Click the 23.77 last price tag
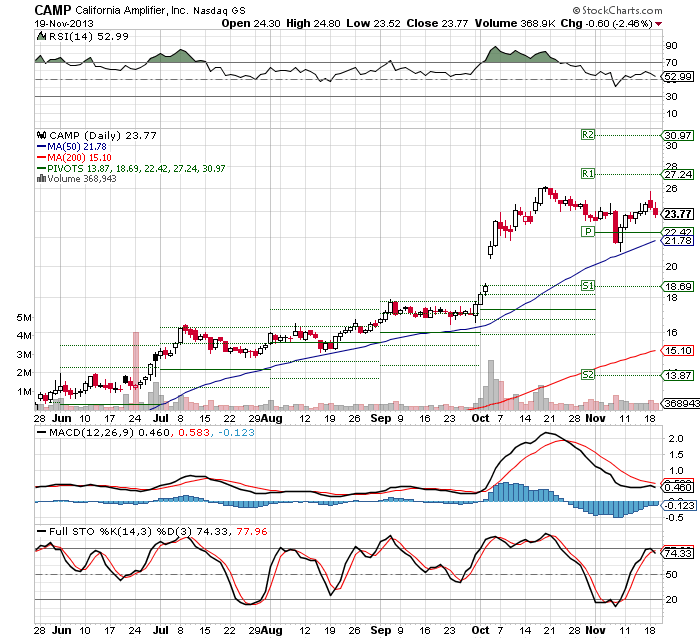The width and height of the screenshot is (700, 639). click(x=678, y=214)
